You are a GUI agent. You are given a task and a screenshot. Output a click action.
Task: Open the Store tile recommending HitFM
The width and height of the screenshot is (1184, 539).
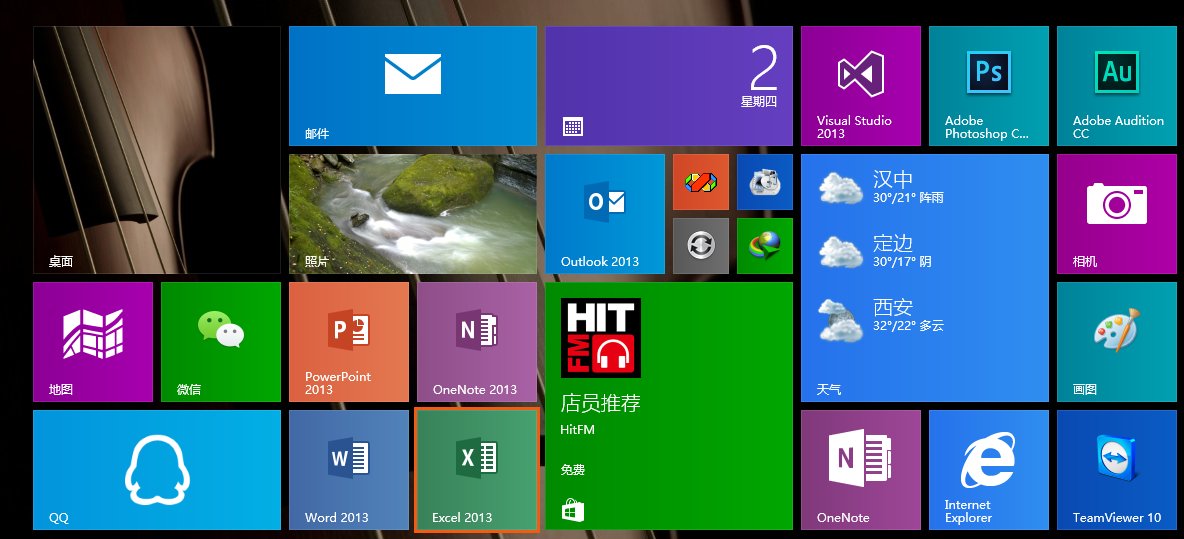tap(668, 406)
